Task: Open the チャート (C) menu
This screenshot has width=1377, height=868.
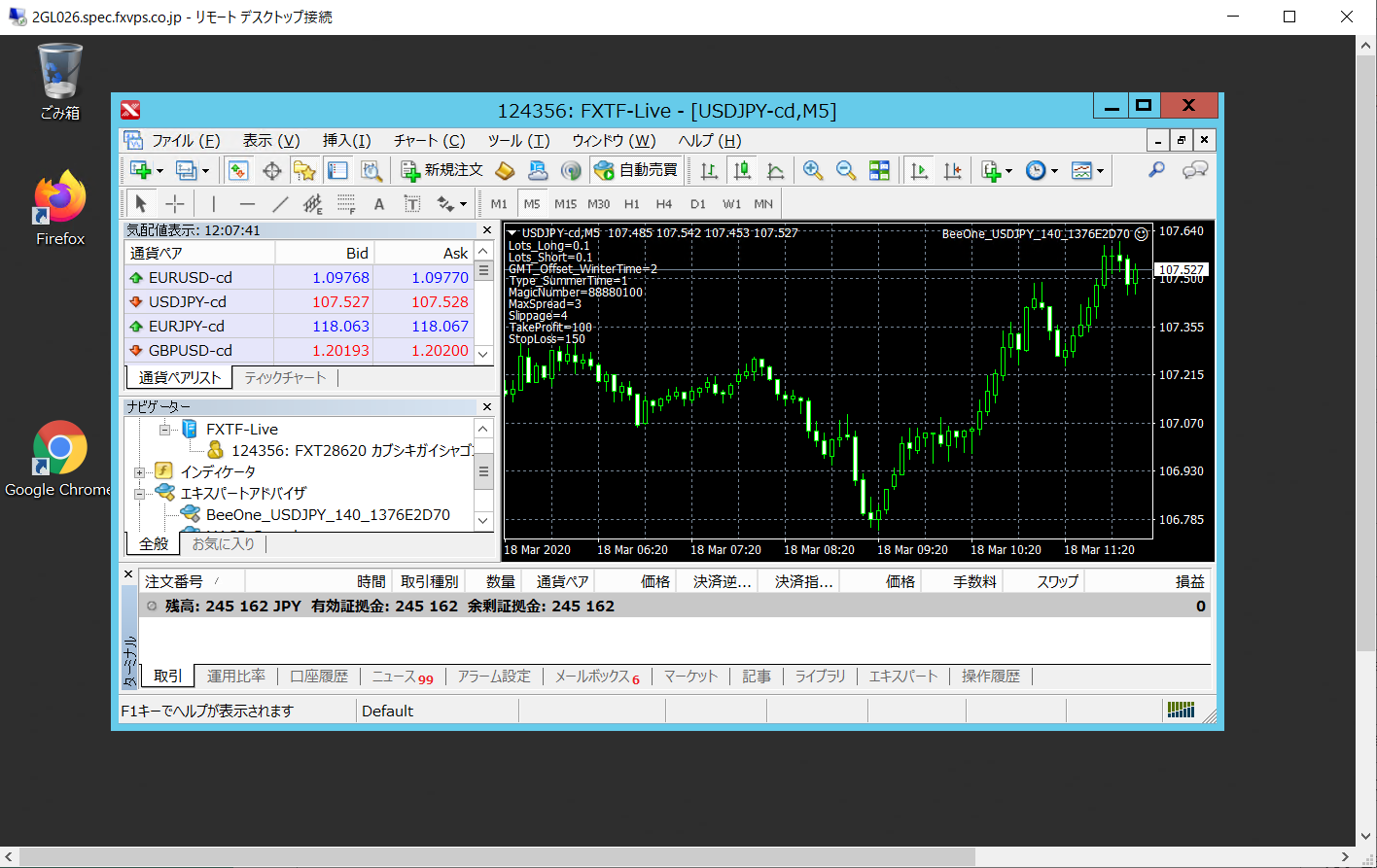Action: 430,141
